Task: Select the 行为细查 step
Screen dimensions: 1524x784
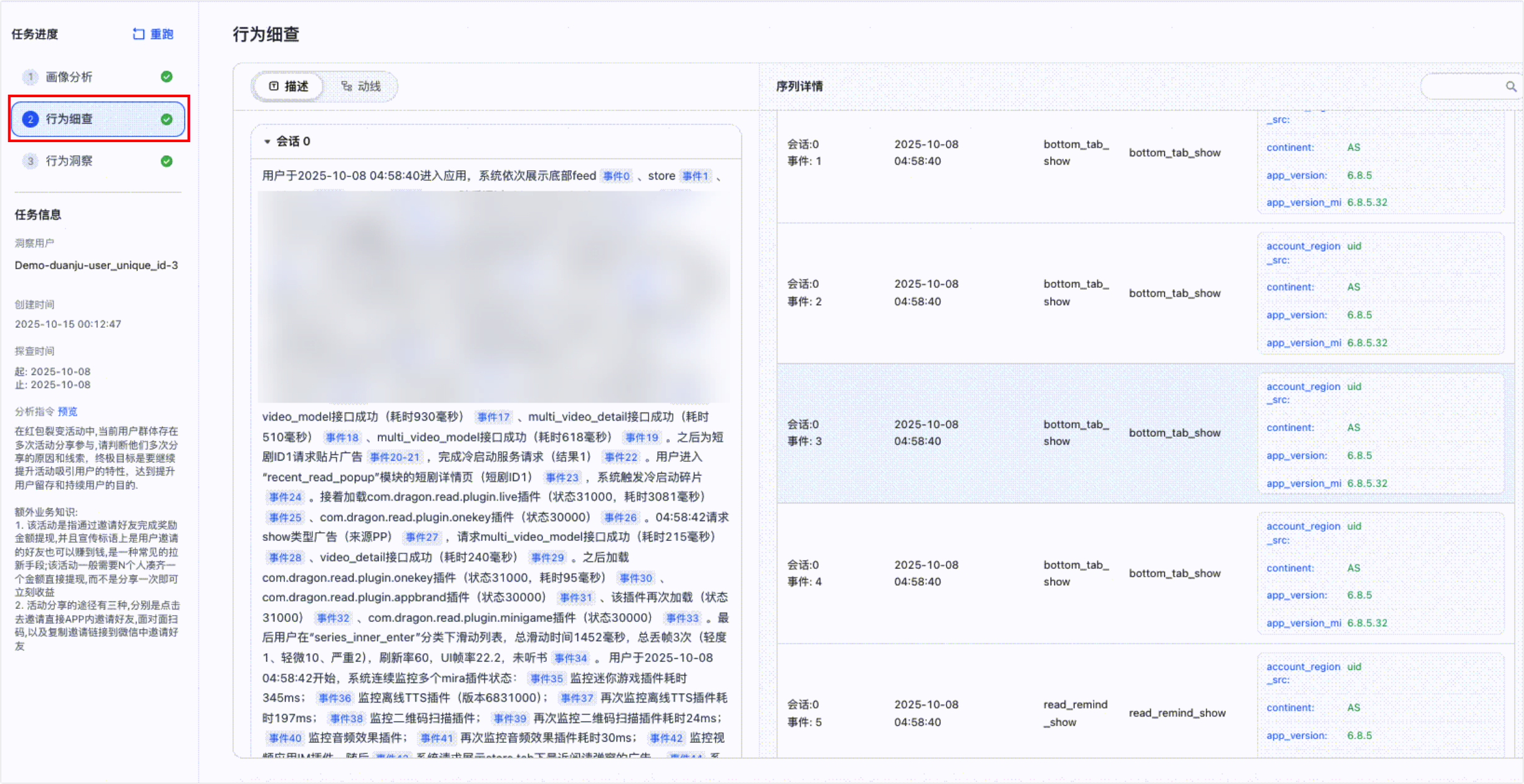Action: coord(98,119)
